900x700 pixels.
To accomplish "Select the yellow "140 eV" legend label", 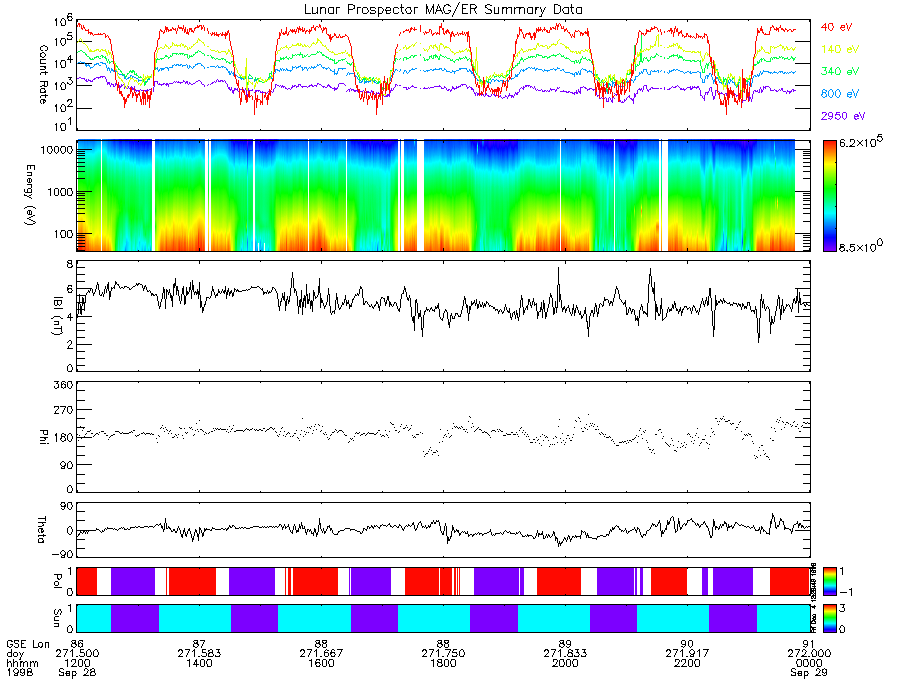I will coord(840,49).
